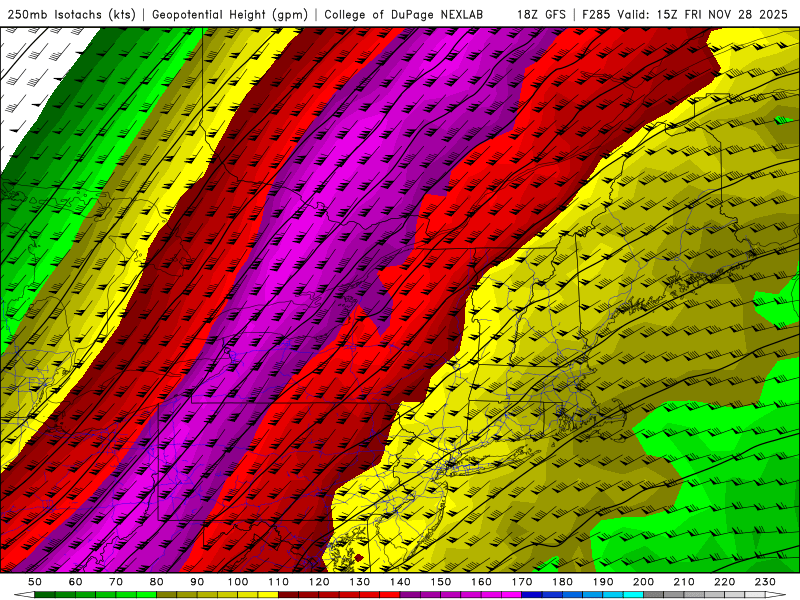
Task: Click the '18Z GFS' model run label
Action: (x=541, y=15)
